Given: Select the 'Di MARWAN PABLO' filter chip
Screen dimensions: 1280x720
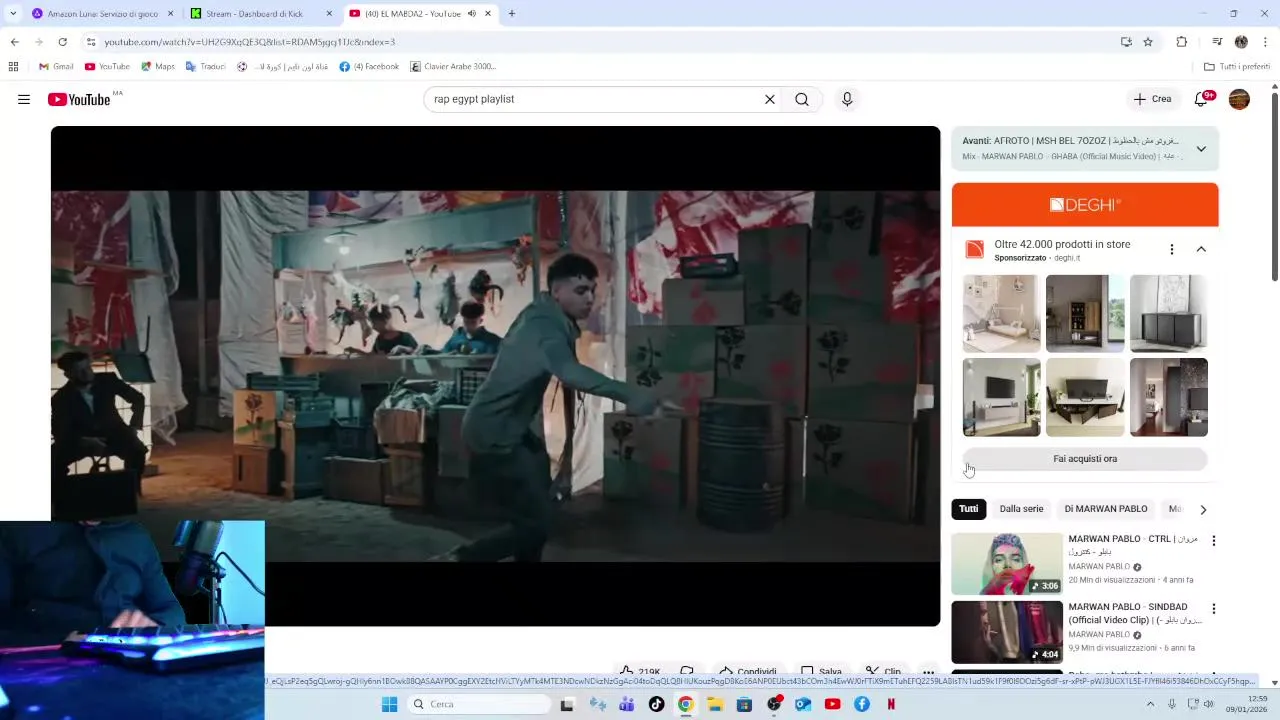Looking at the screenshot, I should 1106,509.
